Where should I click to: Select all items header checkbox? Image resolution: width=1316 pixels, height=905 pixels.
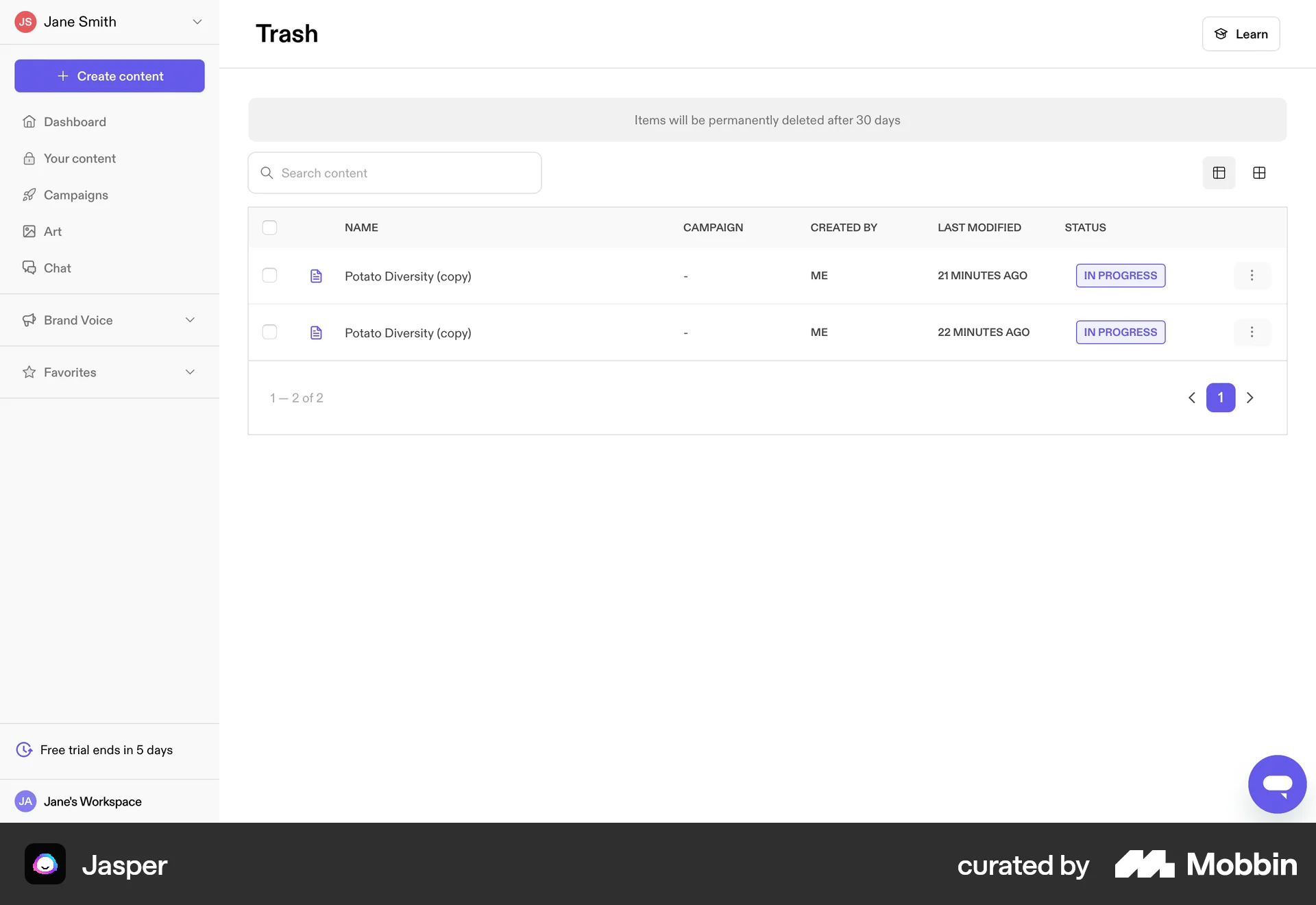tap(269, 228)
